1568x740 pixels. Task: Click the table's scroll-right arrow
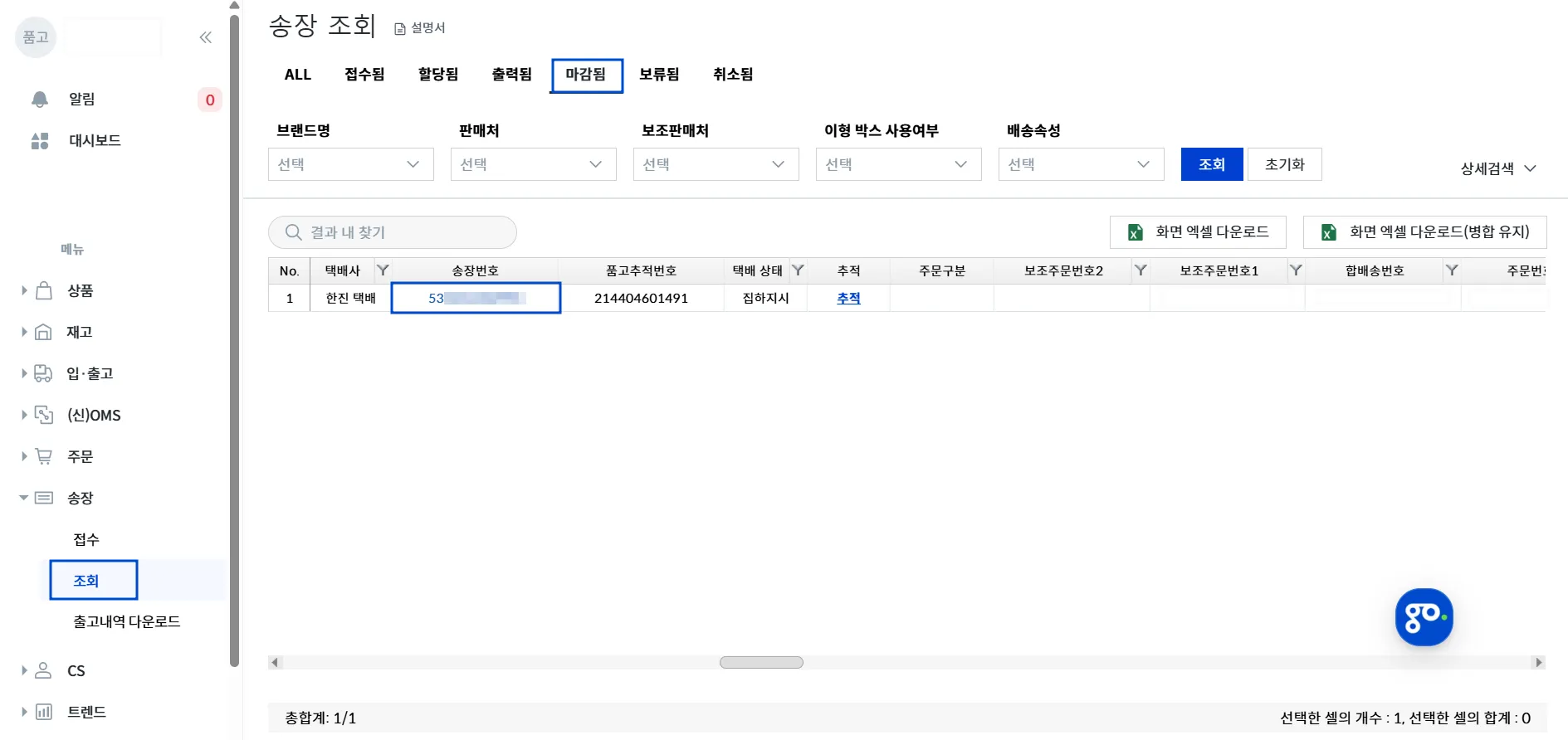(x=1539, y=663)
